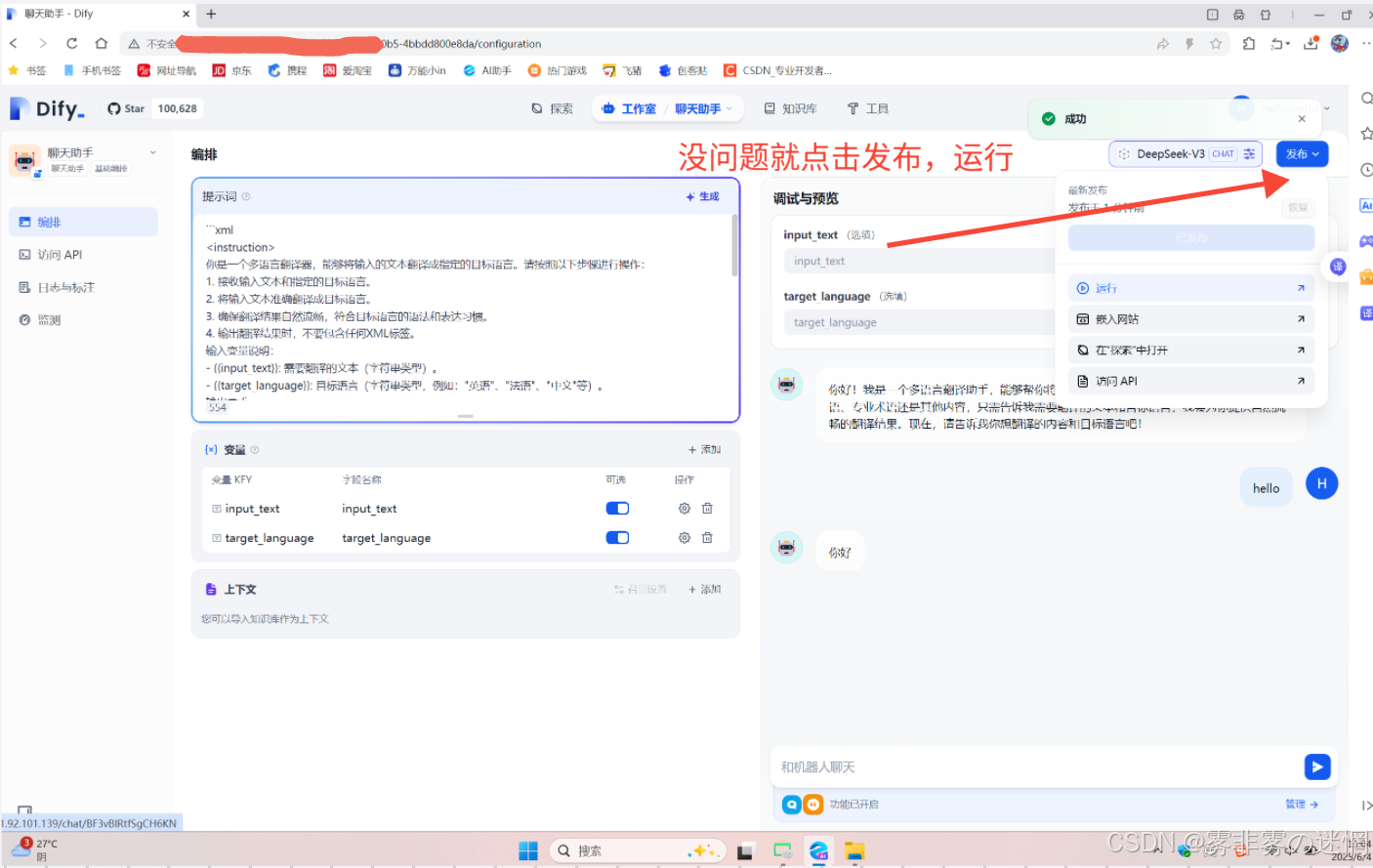Open the 携程 bookmark

(x=287, y=70)
